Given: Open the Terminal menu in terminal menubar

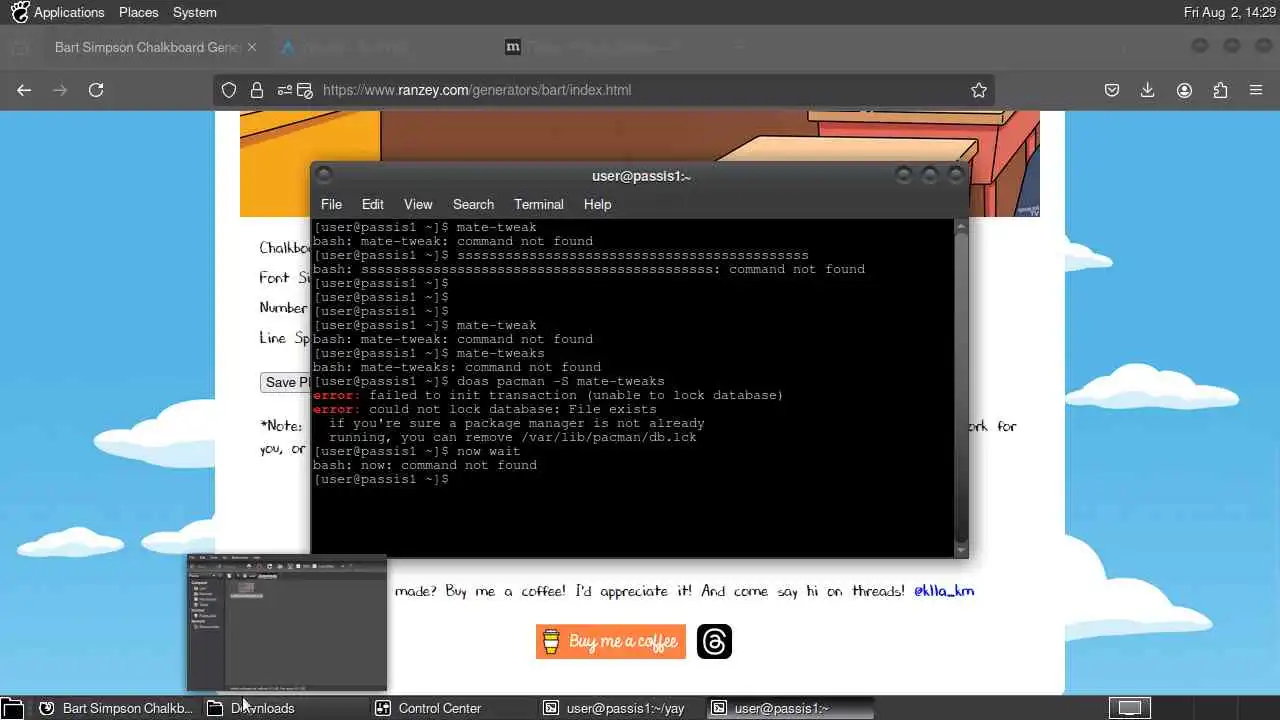Looking at the screenshot, I should click(539, 204).
